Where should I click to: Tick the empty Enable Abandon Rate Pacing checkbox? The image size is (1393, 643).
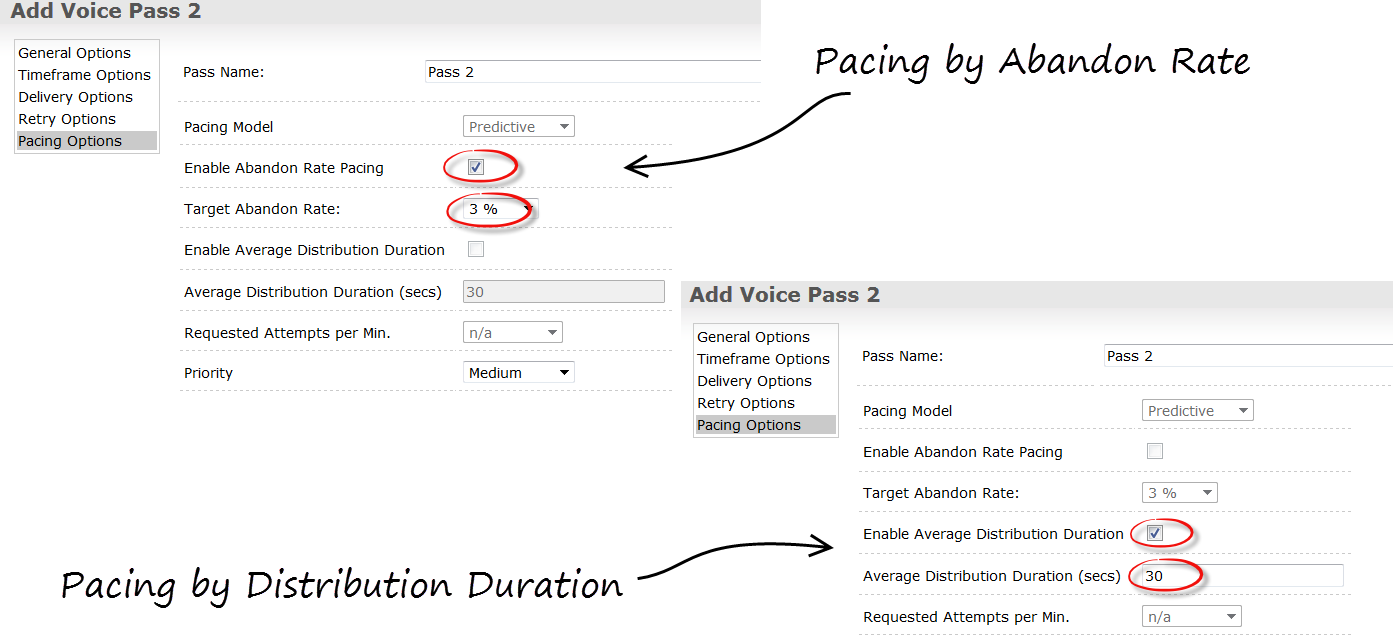coord(1155,451)
